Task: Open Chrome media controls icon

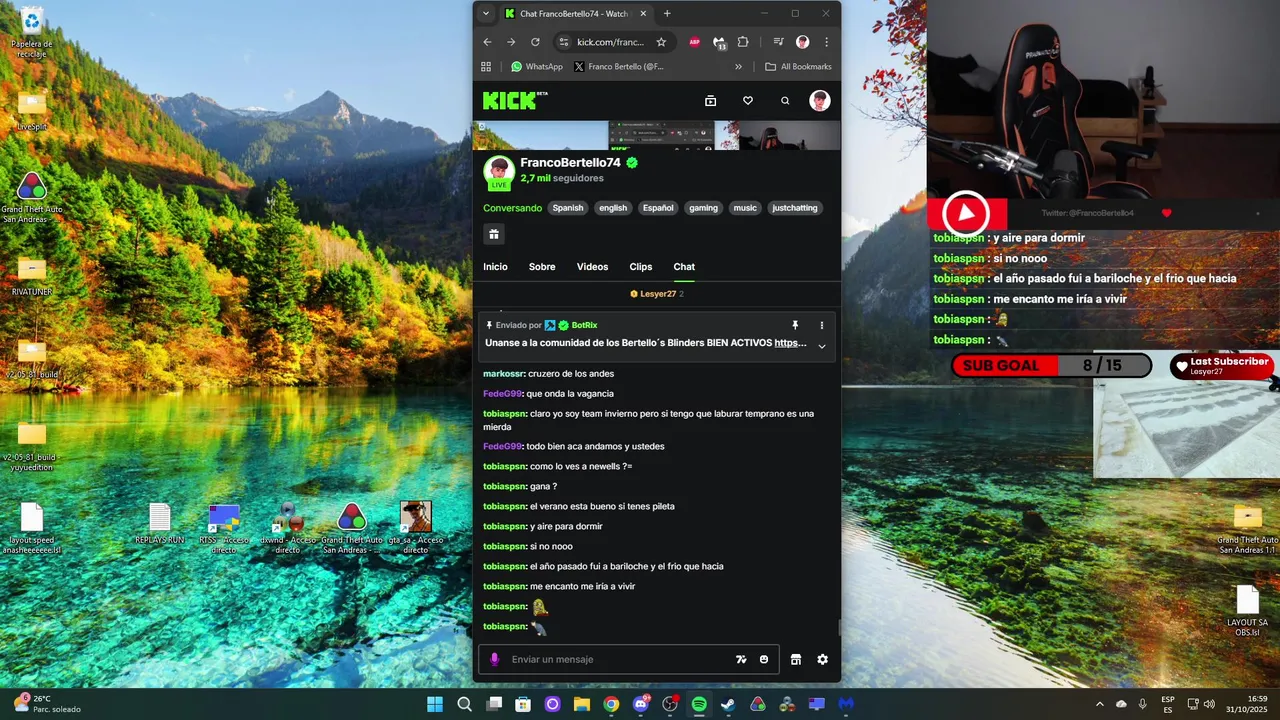Action: coord(778,42)
